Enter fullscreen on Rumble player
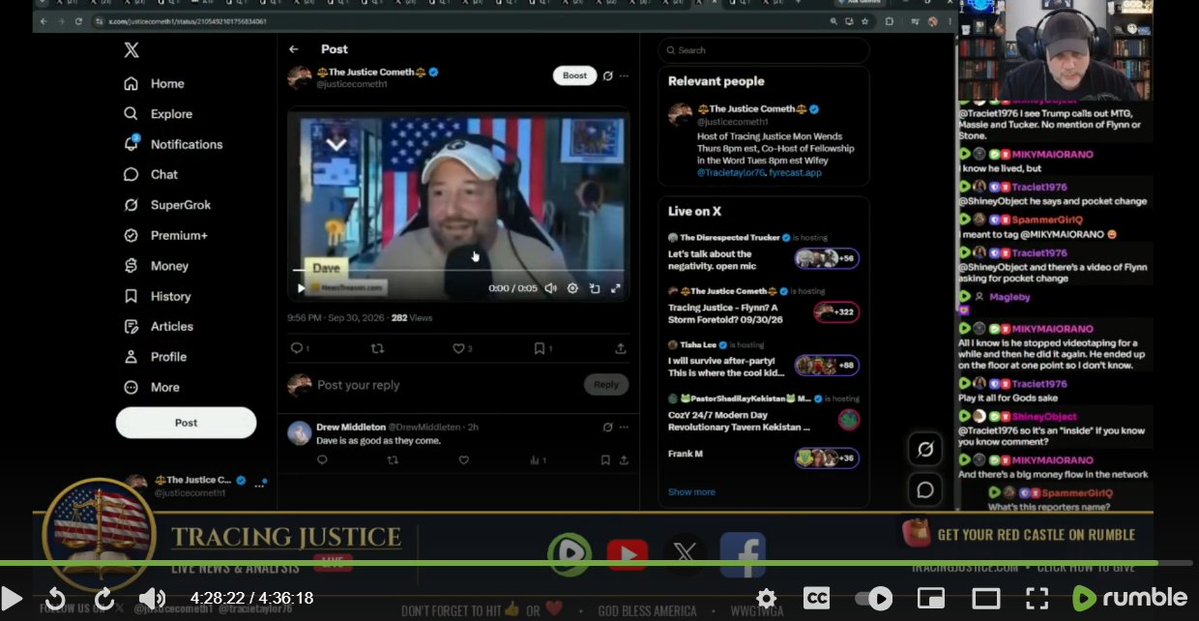Viewport: 1199px width, 621px height. pos(1037,598)
